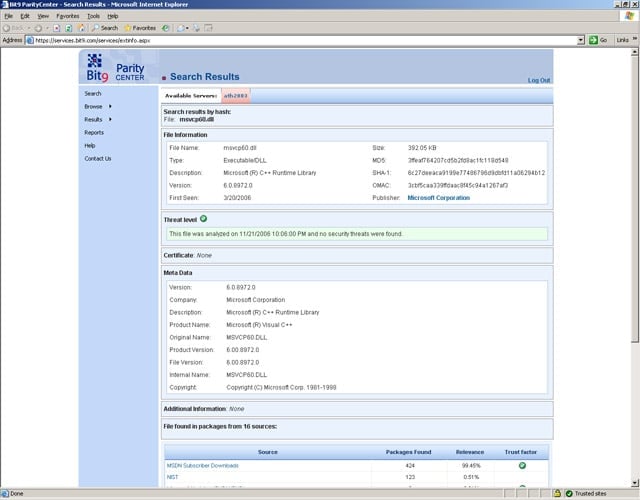The width and height of the screenshot is (640, 500).
Task: Open the Home page icon
Action: tap(81, 28)
